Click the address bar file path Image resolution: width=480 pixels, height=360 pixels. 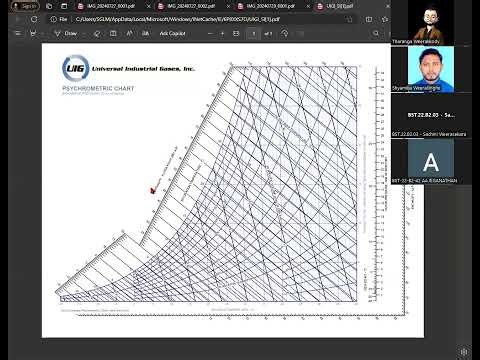pos(177,19)
